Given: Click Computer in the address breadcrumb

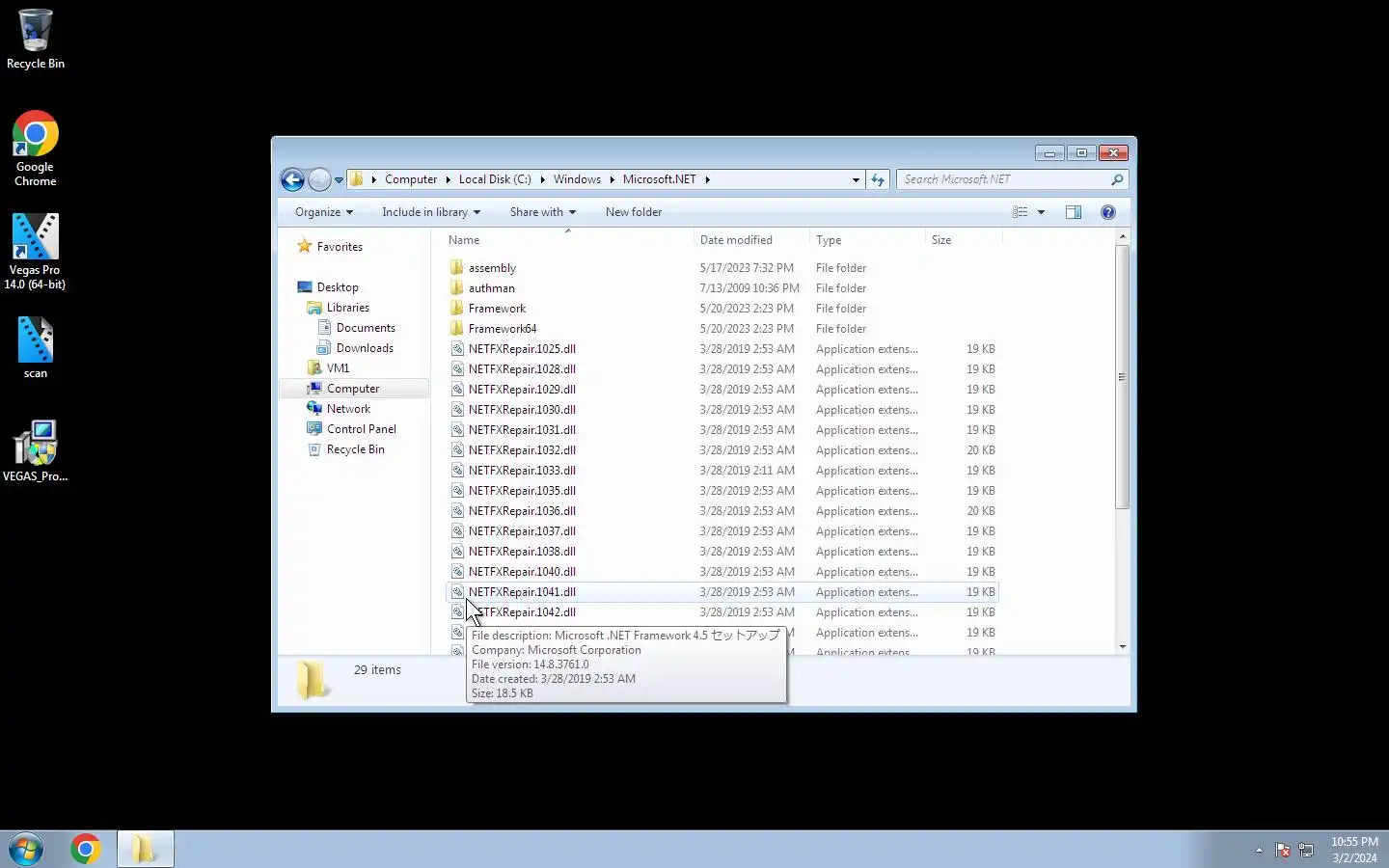Looking at the screenshot, I should (411, 179).
